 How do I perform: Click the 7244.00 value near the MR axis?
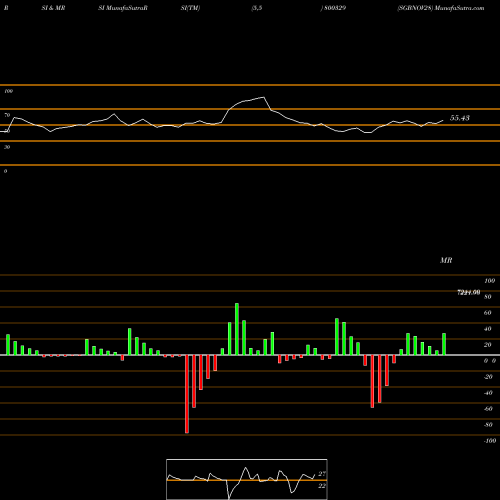[x=468, y=292]
